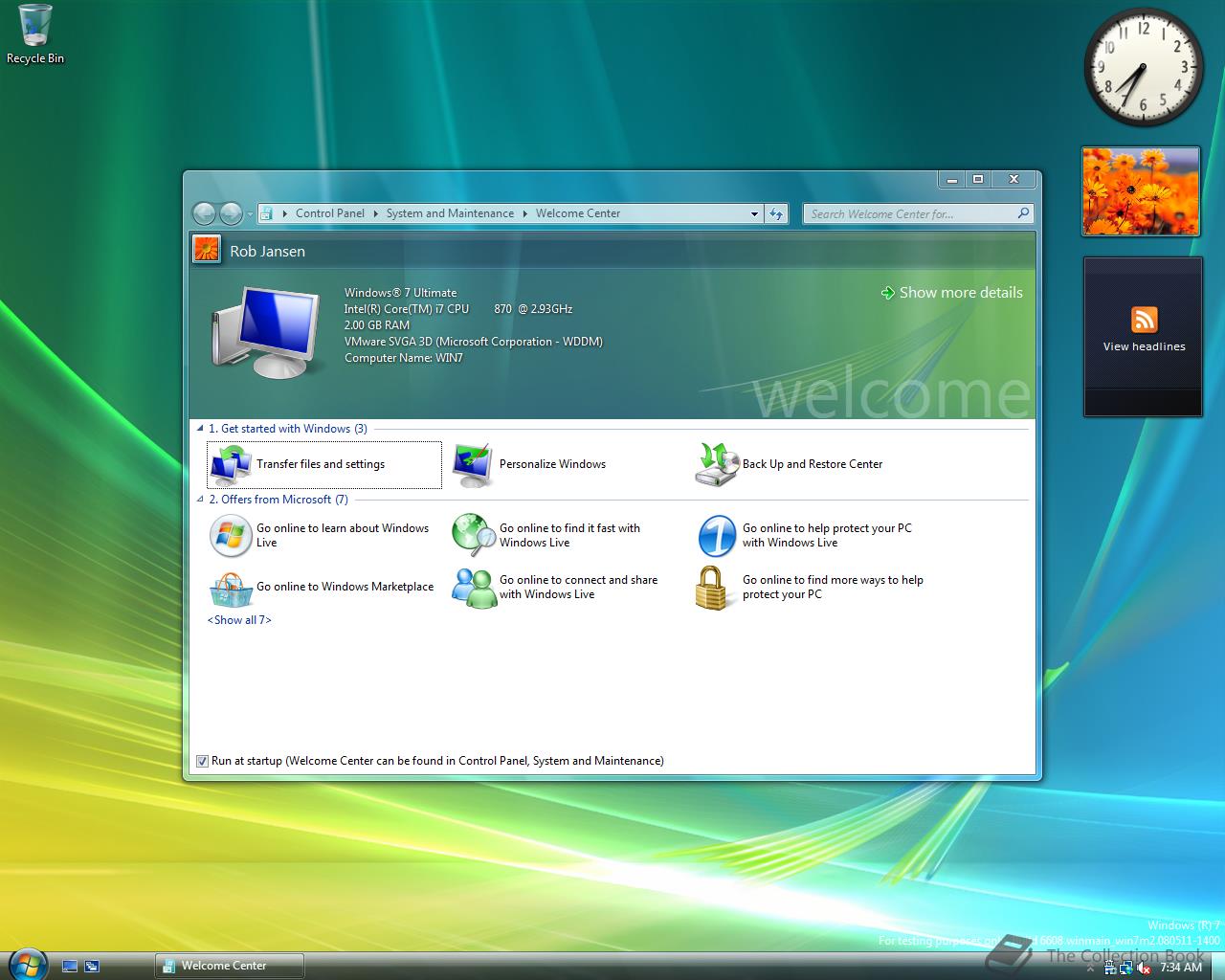Click Transfer files and settings icon
This screenshot has height=980, width=1225.
click(x=231, y=465)
